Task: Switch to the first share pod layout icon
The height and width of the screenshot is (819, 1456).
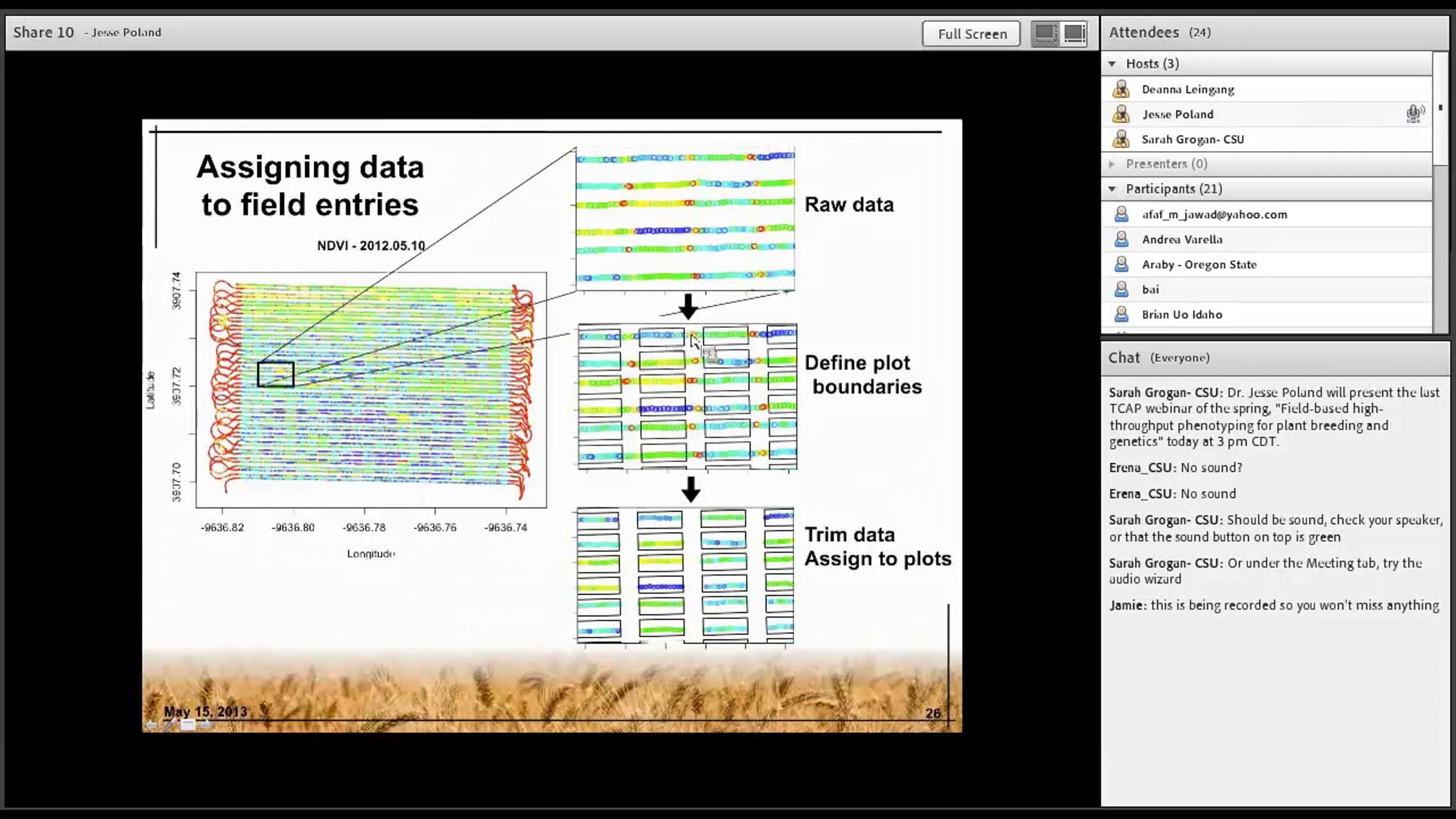Action: (1045, 33)
